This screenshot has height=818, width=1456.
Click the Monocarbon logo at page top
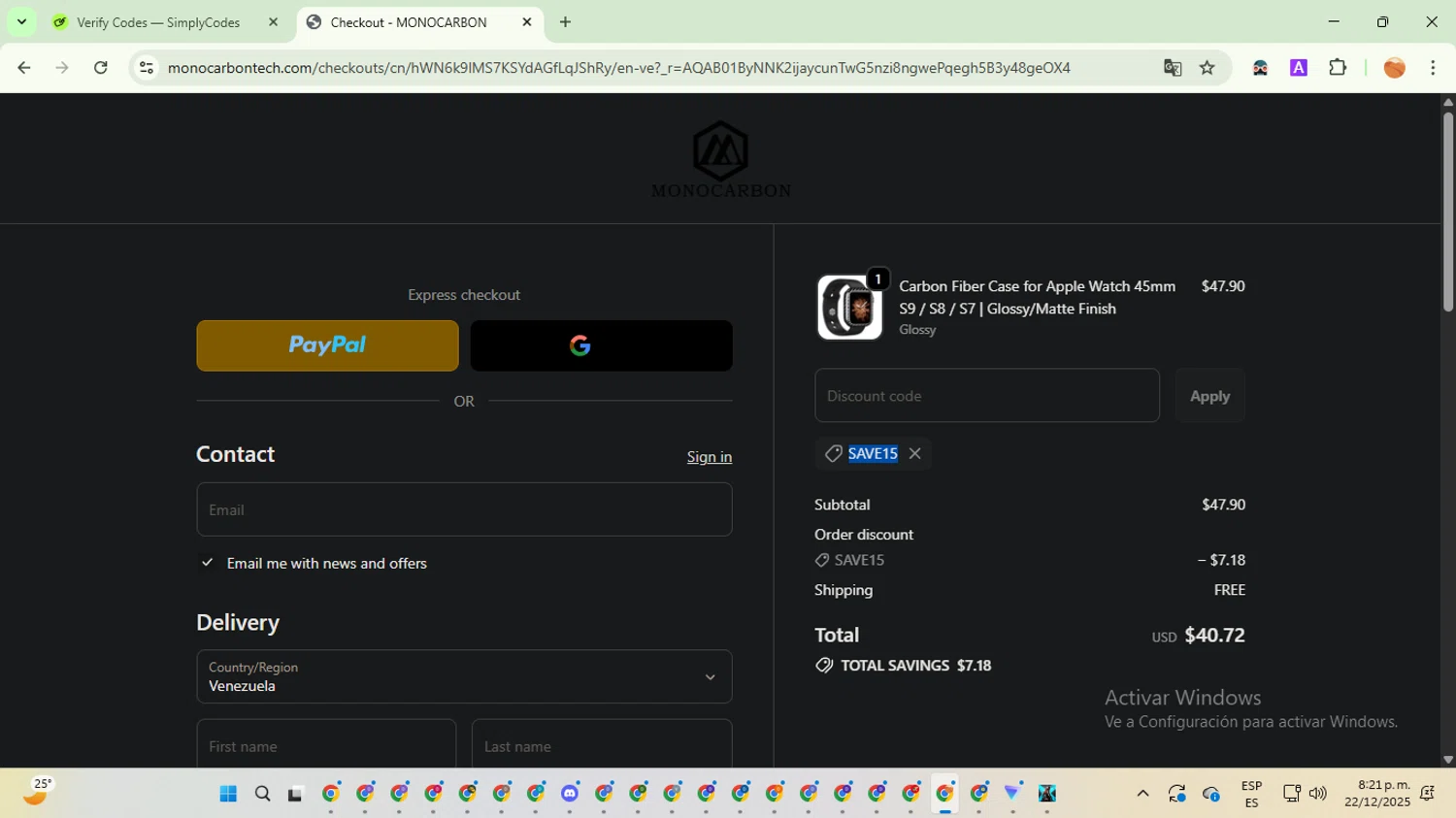click(x=720, y=159)
